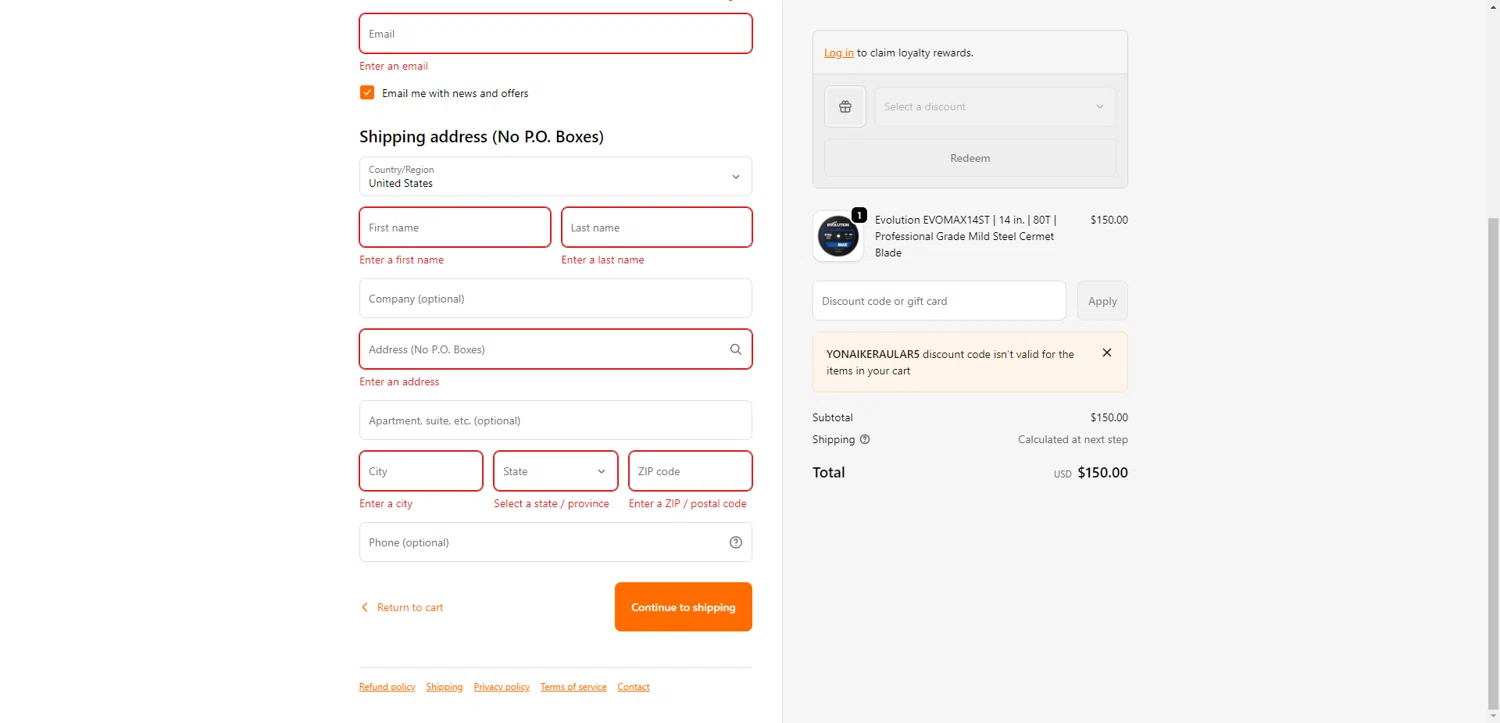The image size is (1500, 723).
Task: Focus the Discount code or gift card field
Action: pyautogui.click(x=939, y=301)
